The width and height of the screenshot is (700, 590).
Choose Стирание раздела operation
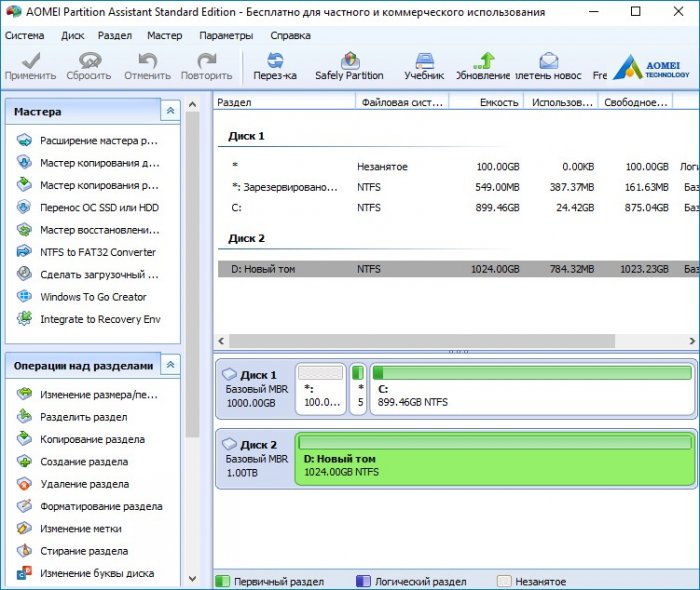click(x=72, y=551)
